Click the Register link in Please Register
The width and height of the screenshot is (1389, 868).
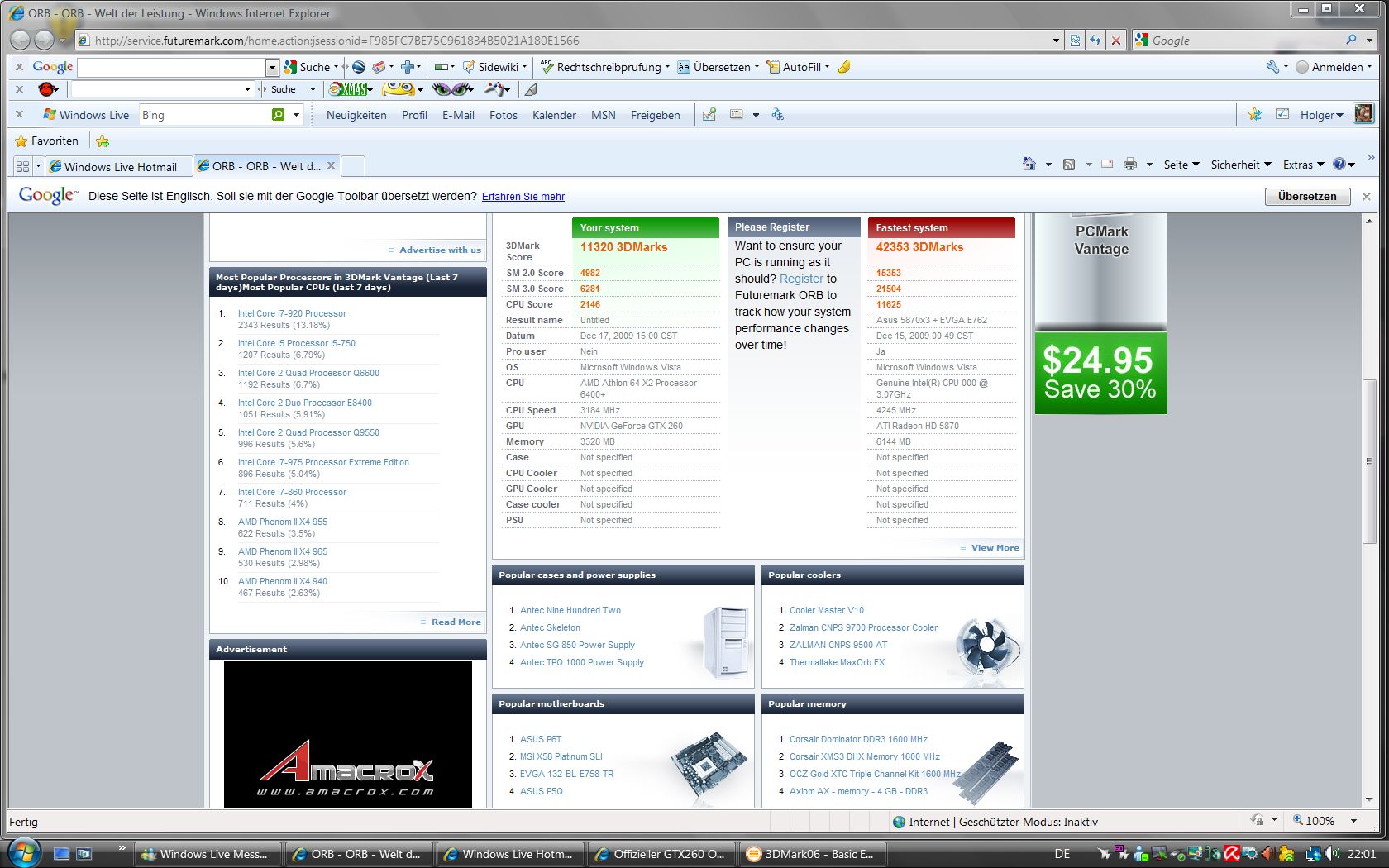(x=801, y=279)
